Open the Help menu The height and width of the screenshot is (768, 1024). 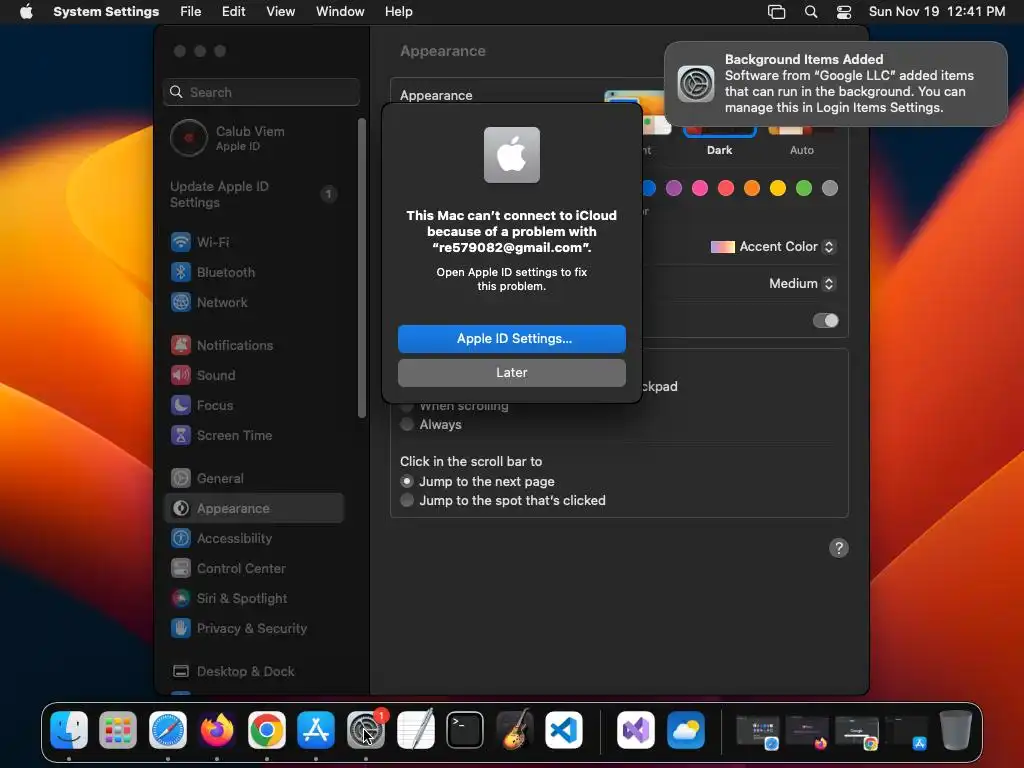click(398, 12)
